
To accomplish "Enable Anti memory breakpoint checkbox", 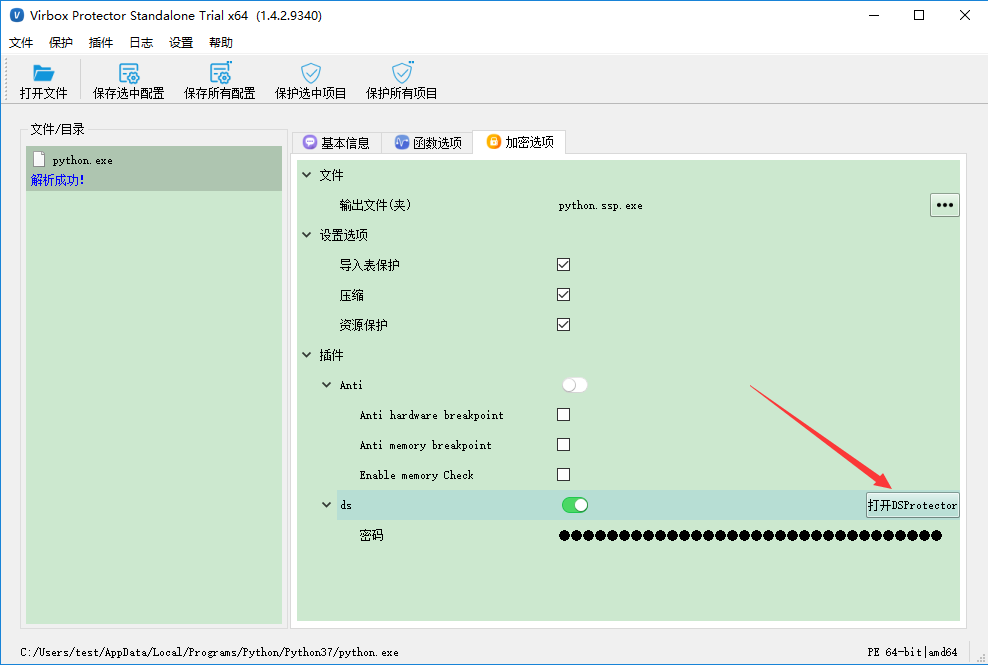I will (563, 444).
